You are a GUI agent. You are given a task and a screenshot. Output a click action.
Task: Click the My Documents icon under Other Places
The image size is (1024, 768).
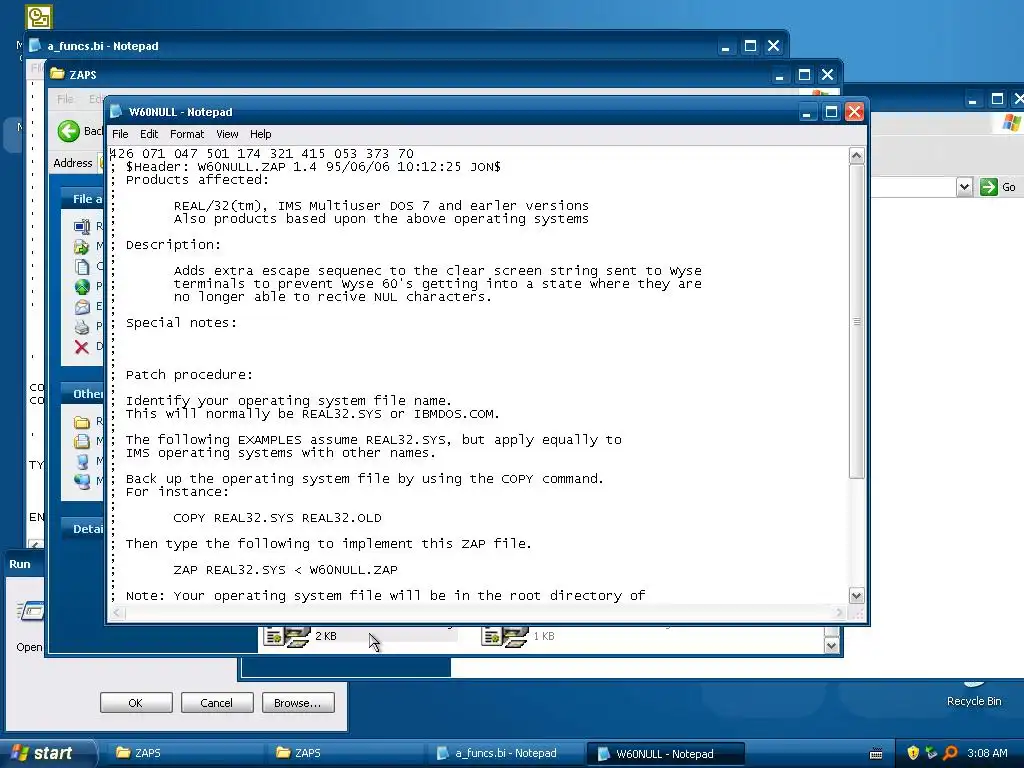(x=82, y=441)
